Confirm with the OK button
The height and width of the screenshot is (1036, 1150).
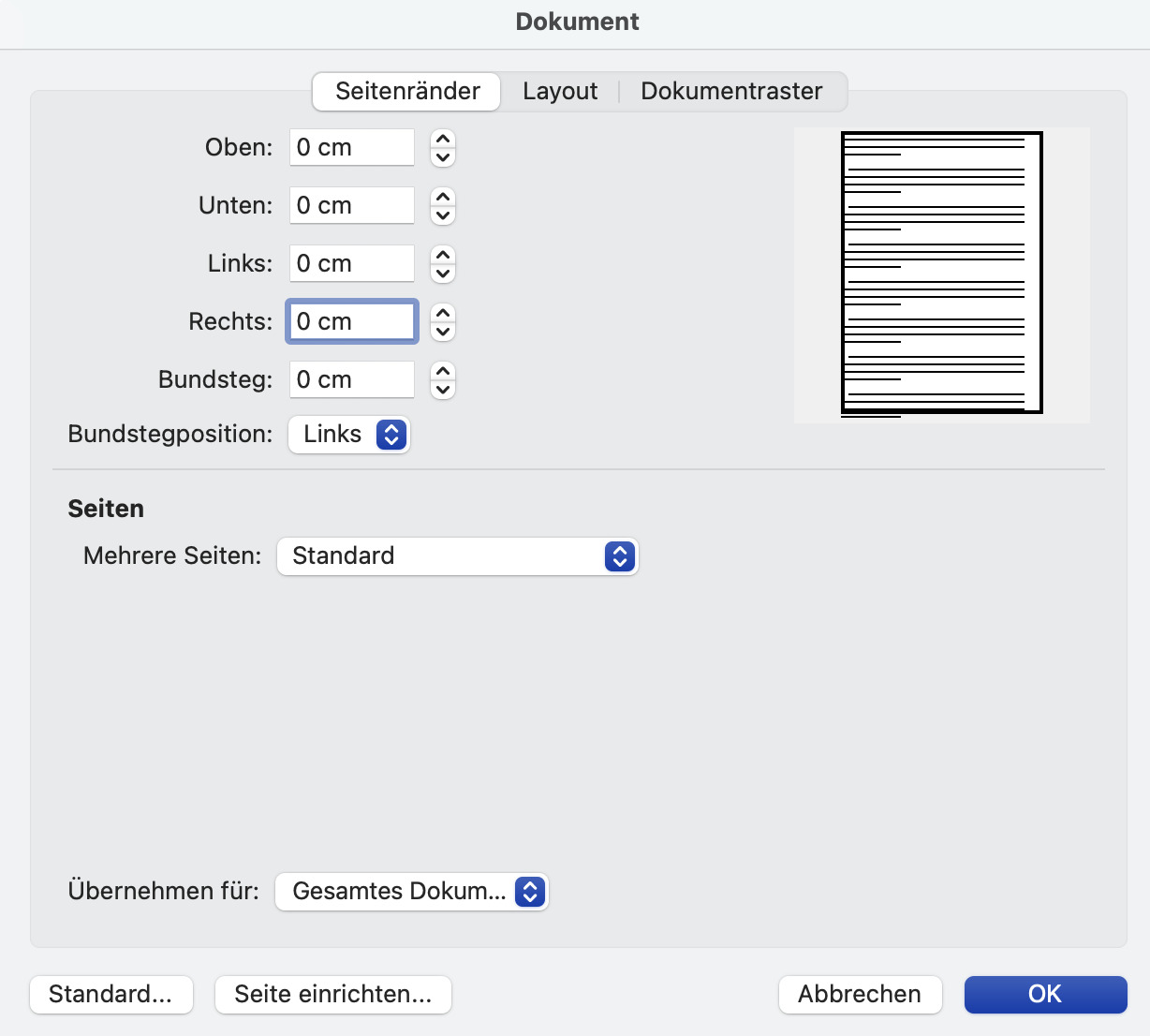pos(1046,995)
